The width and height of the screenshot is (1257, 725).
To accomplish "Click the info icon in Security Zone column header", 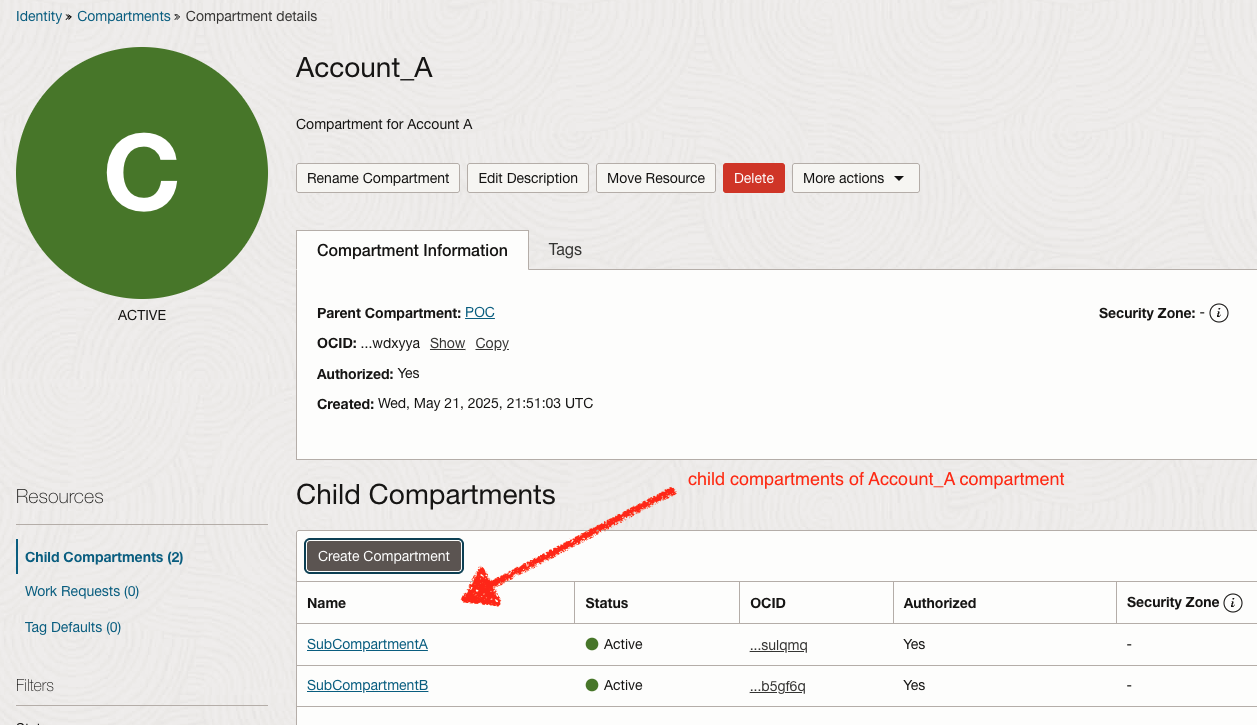I will click(x=1233, y=602).
